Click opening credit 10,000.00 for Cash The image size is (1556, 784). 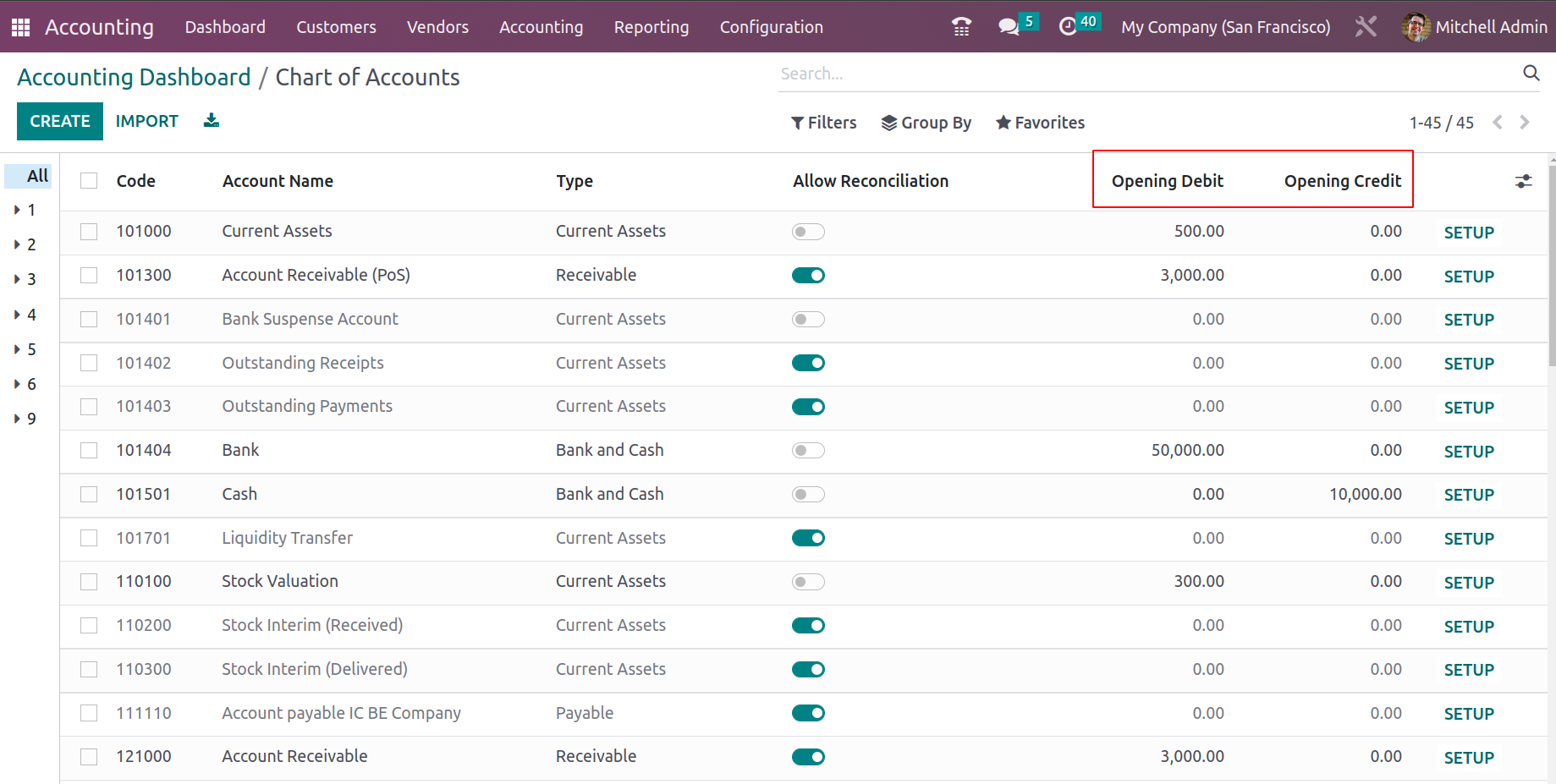[x=1365, y=494]
